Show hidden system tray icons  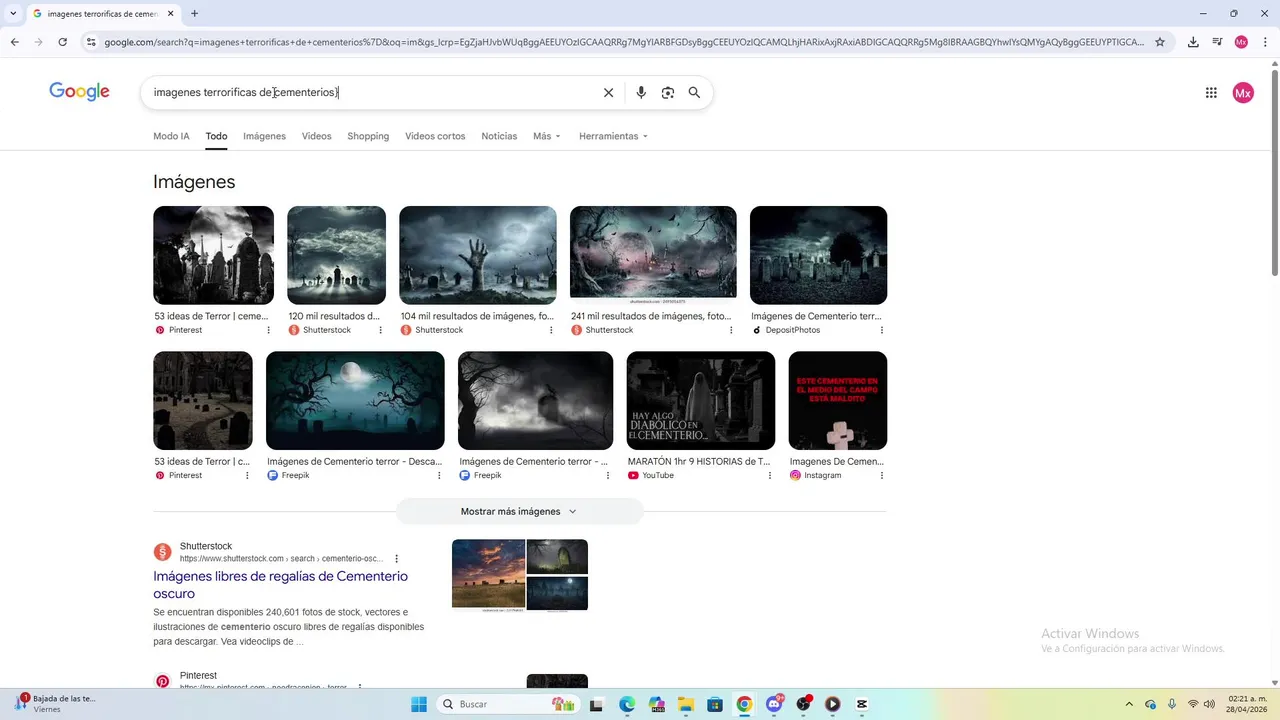pos(1129,704)
